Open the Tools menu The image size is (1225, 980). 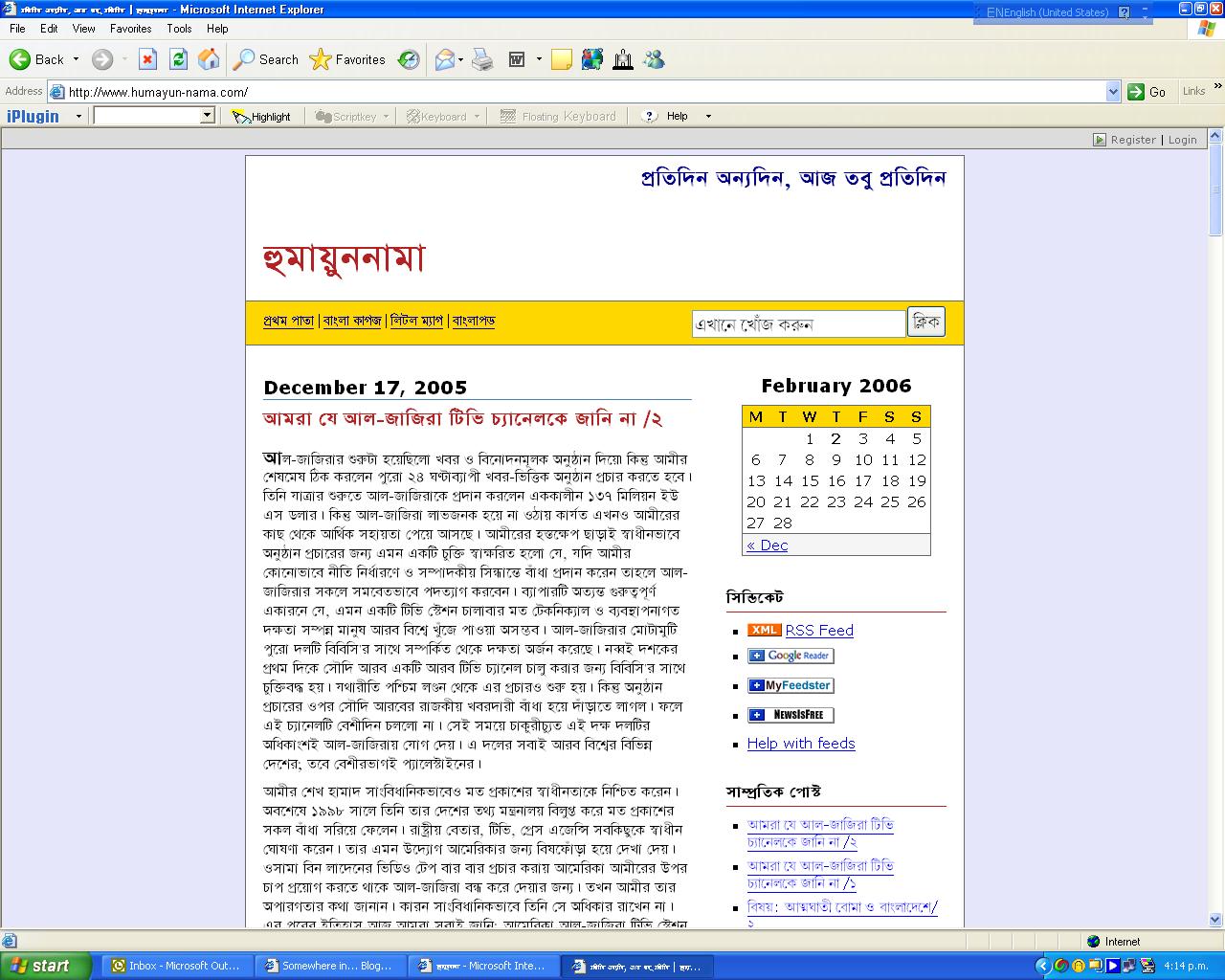pos(179,29)
